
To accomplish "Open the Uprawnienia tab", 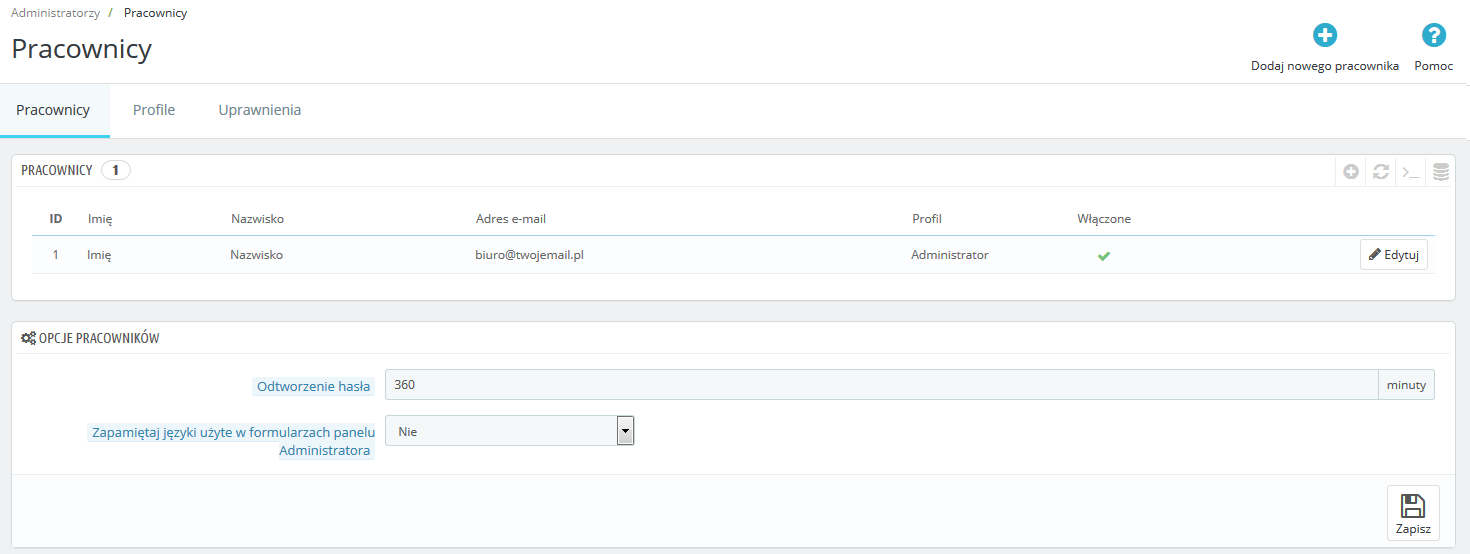I will [259, 110].
